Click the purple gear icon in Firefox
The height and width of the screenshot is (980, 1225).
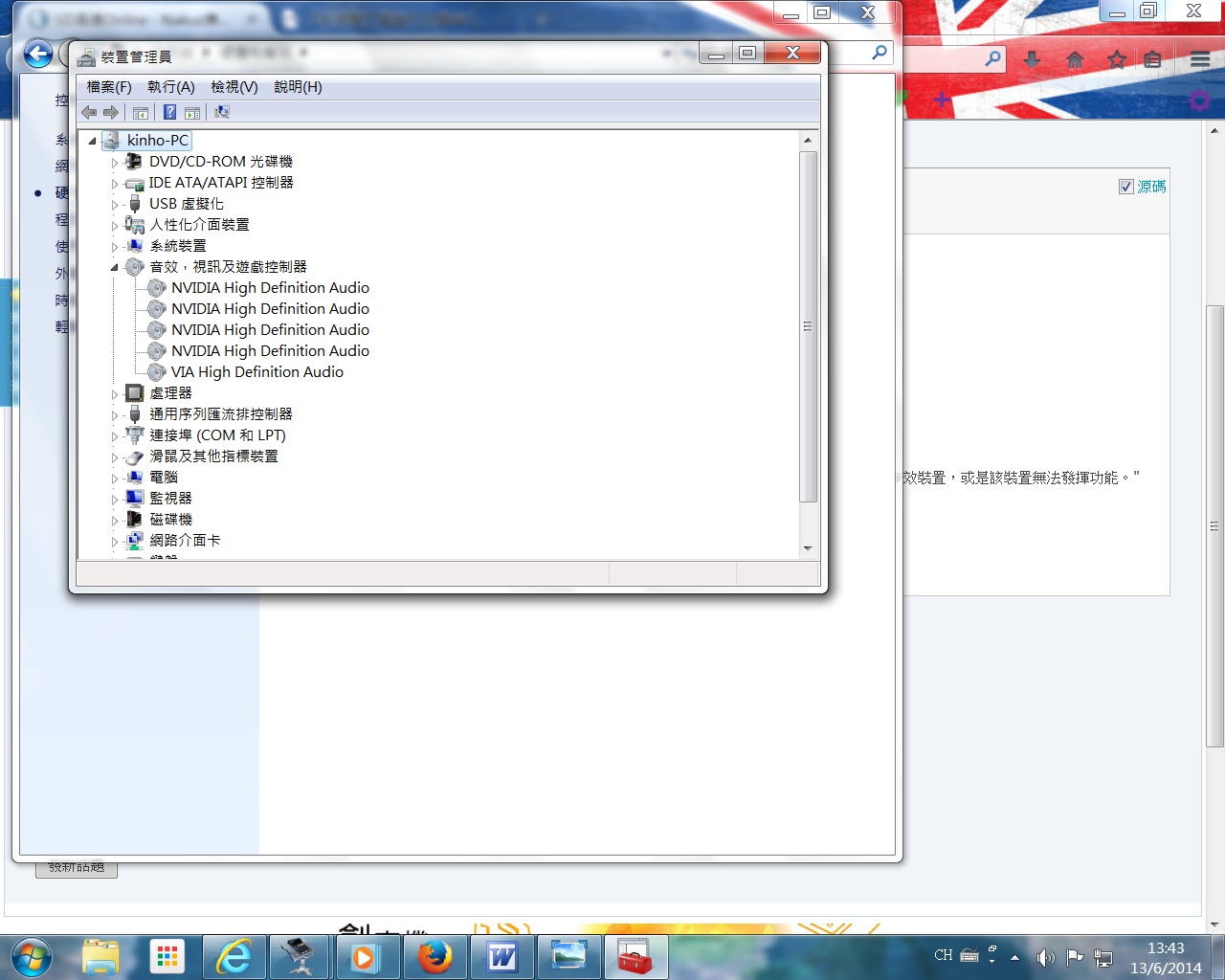[1199, 100]
